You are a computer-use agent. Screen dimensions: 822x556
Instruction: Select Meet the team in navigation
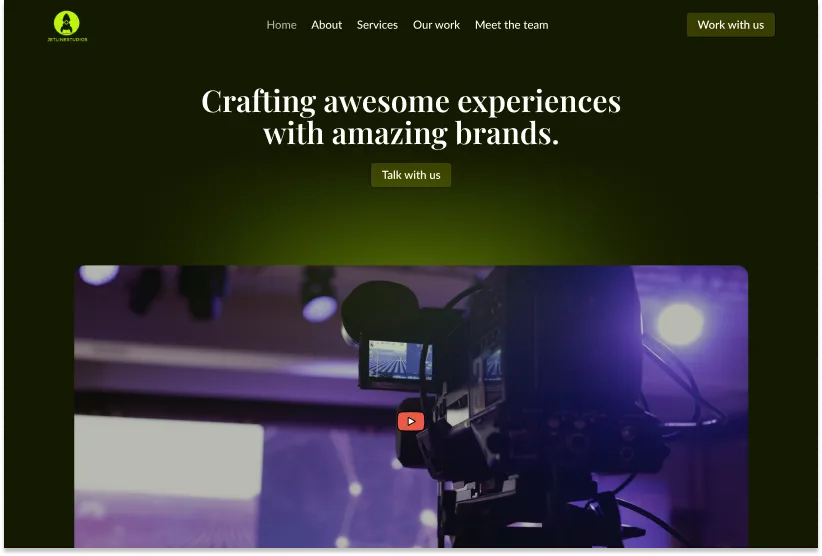click(x=511, y=25)
